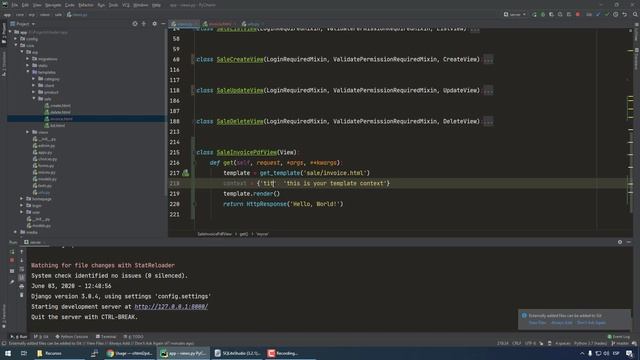The width and height of the screenshot is (640, 360).
Task: Switch to the third editor tab
Action: click(252, 24)
